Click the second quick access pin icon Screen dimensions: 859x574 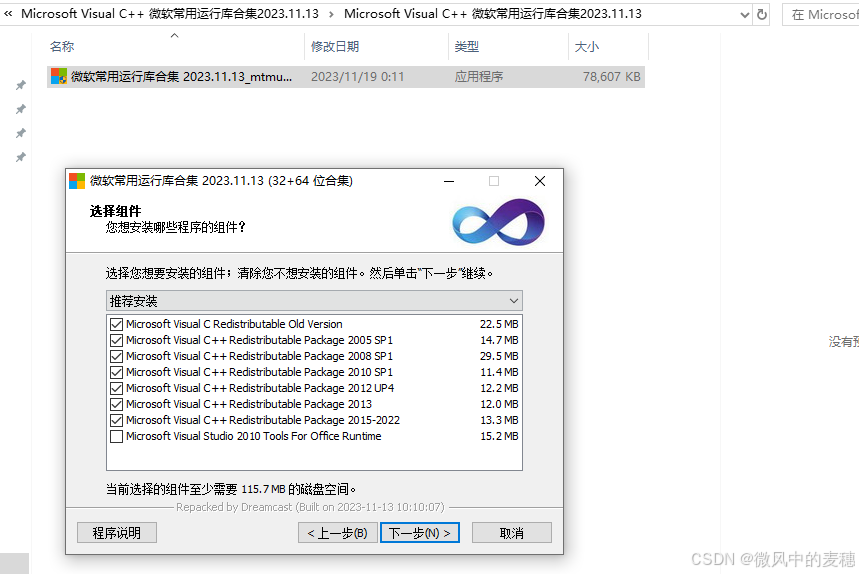click(21, 109)
